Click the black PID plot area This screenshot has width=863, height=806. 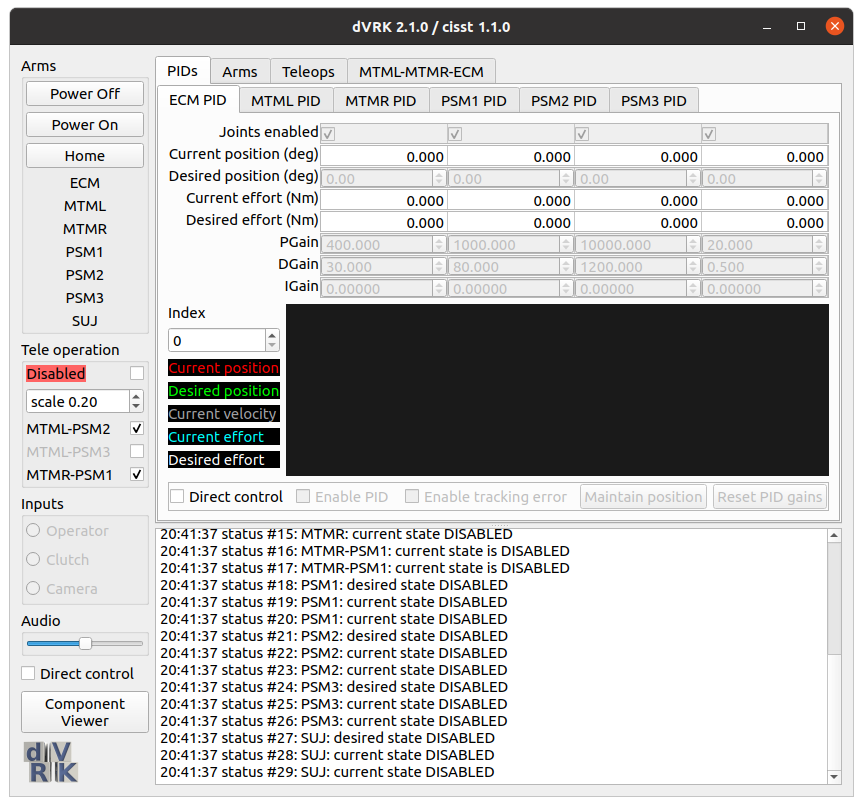(x=557, y=390)
